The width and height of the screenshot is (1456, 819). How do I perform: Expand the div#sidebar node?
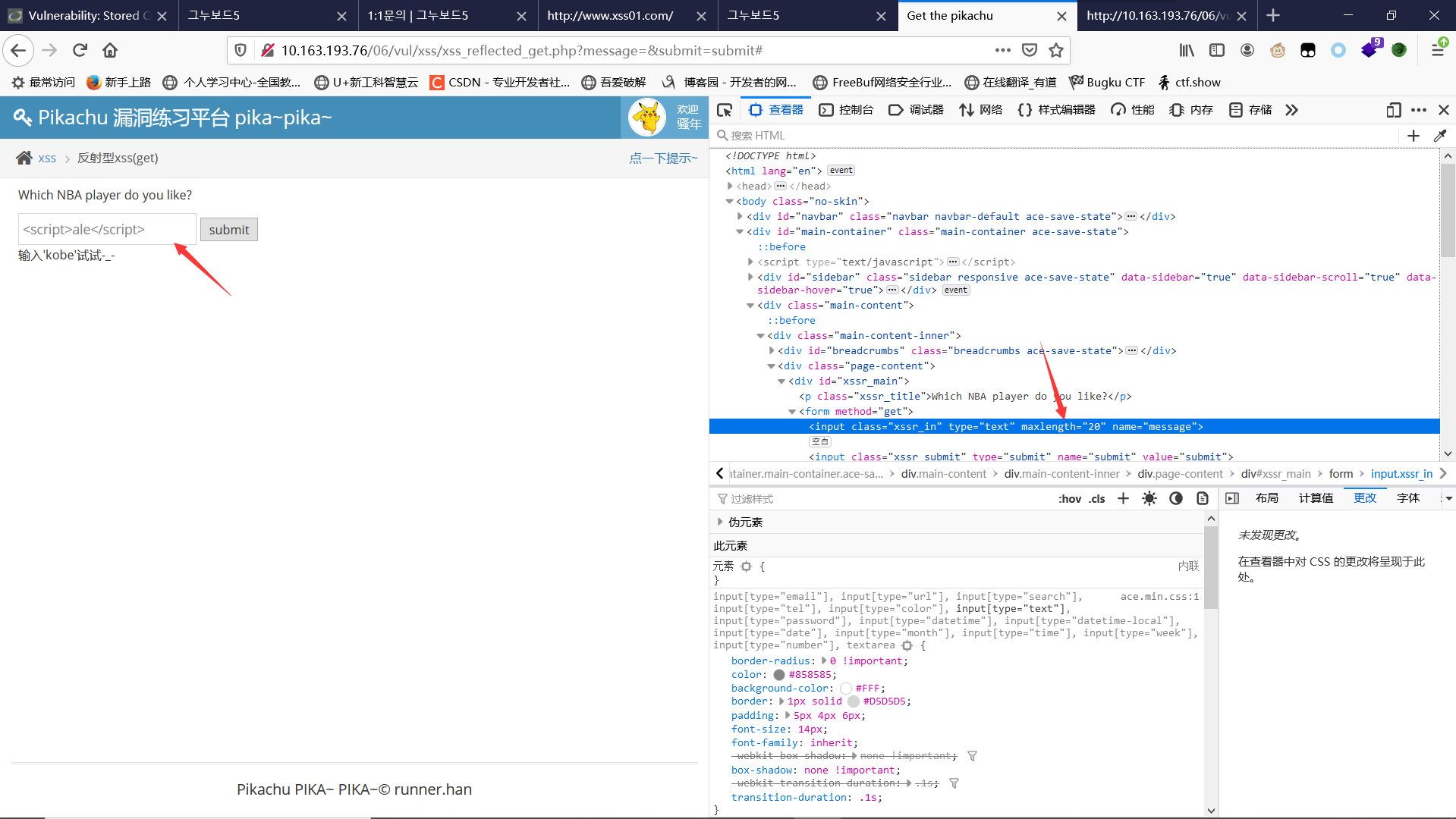751,277
